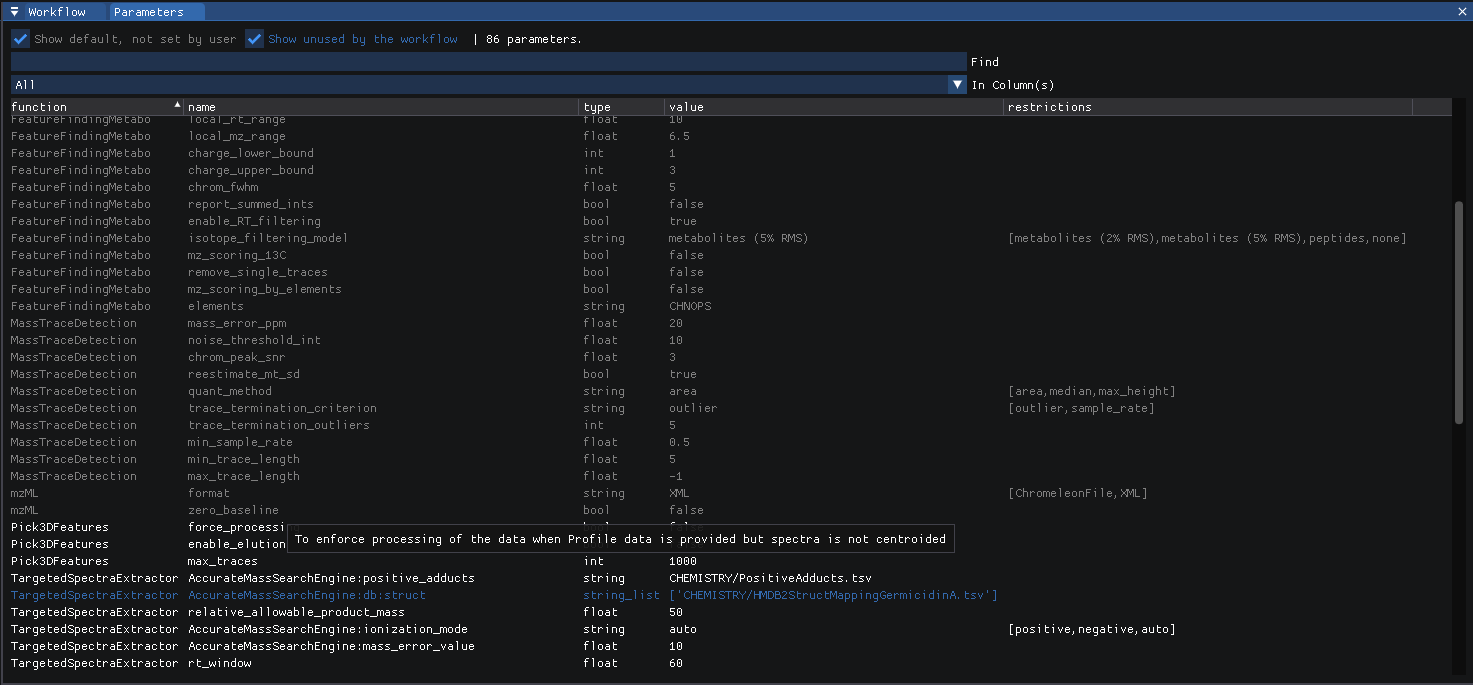Click the quant_method value 'area'
The image size is (1473, 685).
coord(683,391)
